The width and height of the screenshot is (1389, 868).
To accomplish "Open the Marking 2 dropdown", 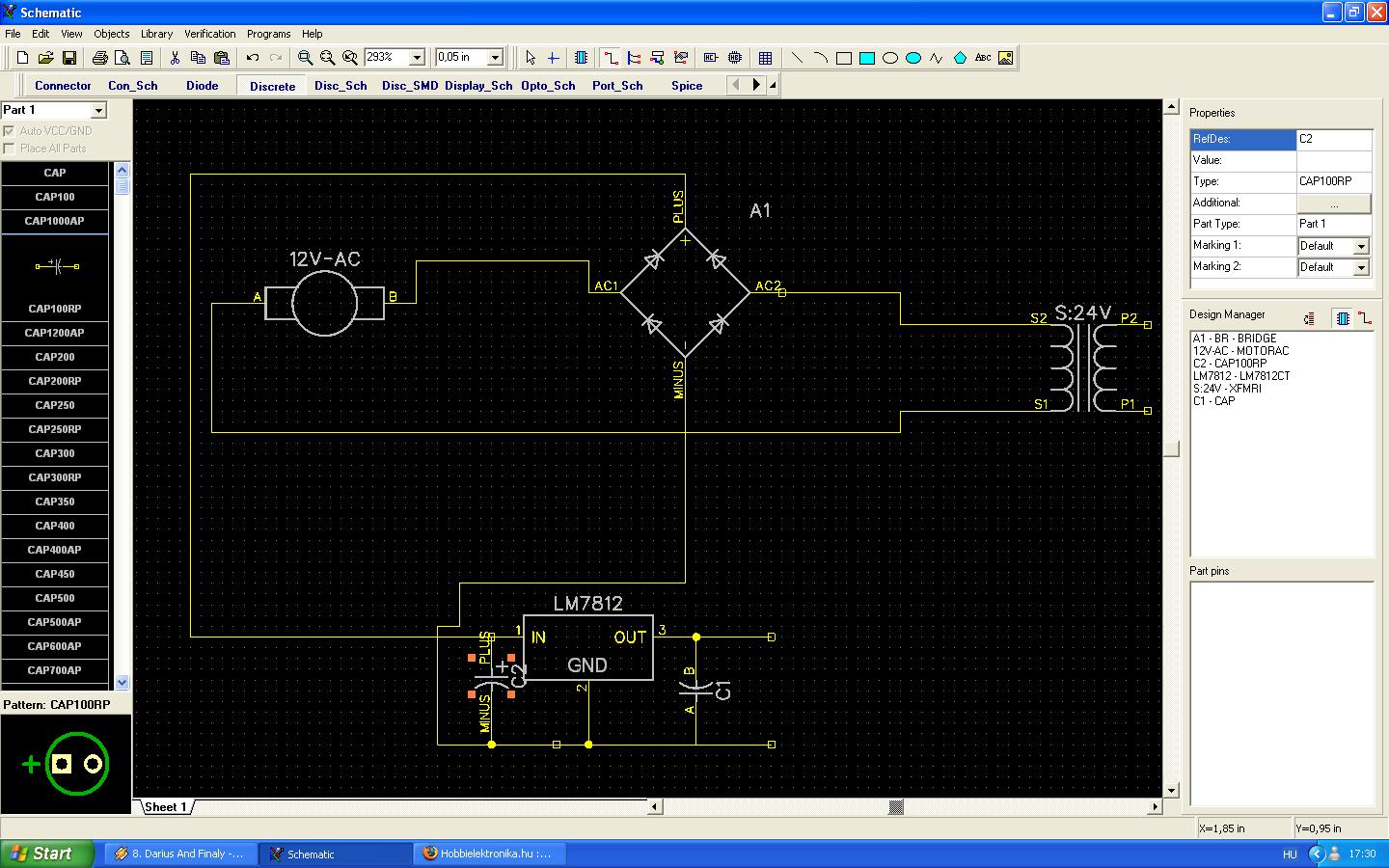I will (1361, 267).
